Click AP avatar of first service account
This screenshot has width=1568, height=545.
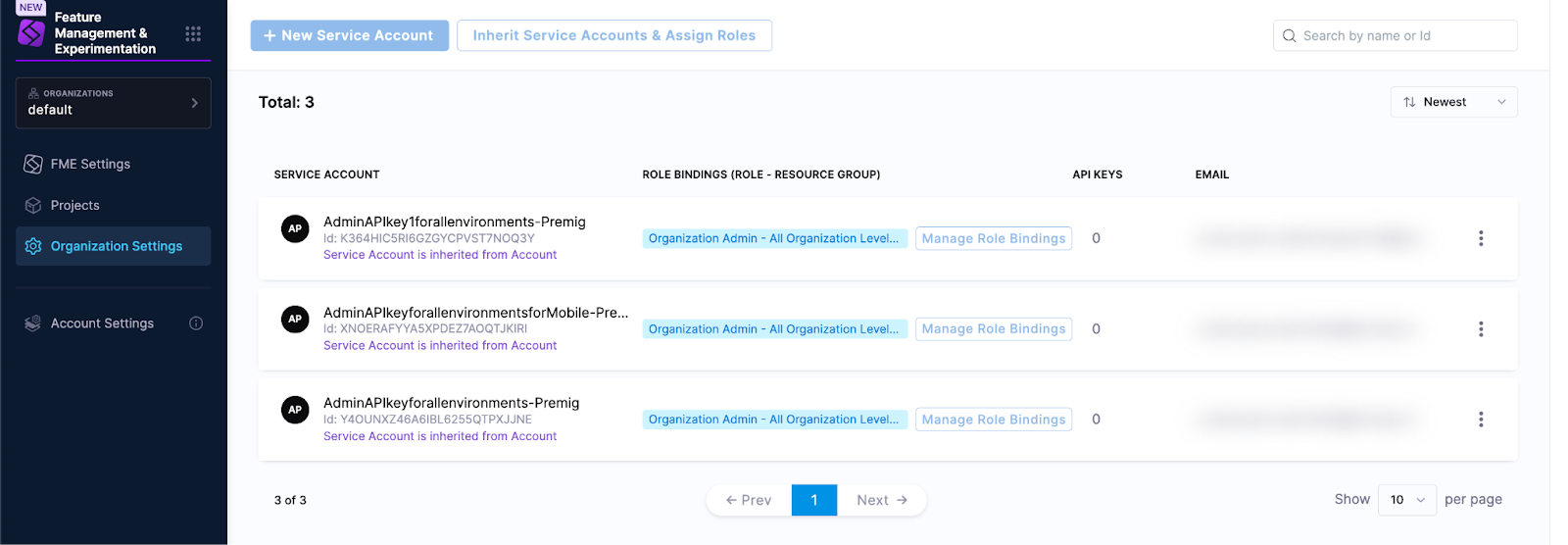click(295, 229)
